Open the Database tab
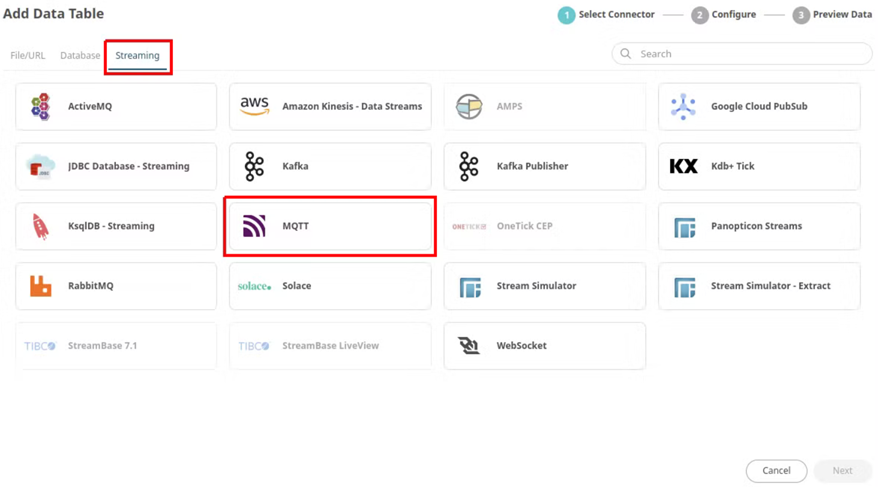878x488 pixels. 80,56
